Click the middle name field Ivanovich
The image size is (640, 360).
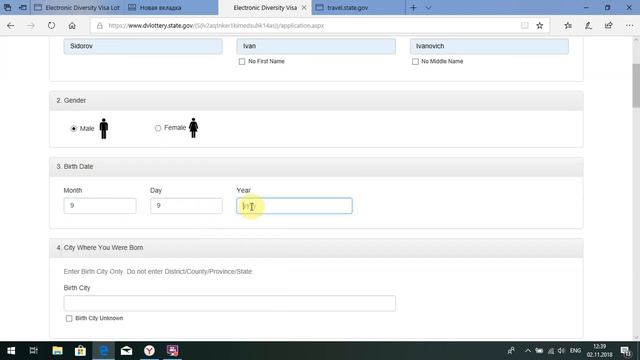(489, 46)
